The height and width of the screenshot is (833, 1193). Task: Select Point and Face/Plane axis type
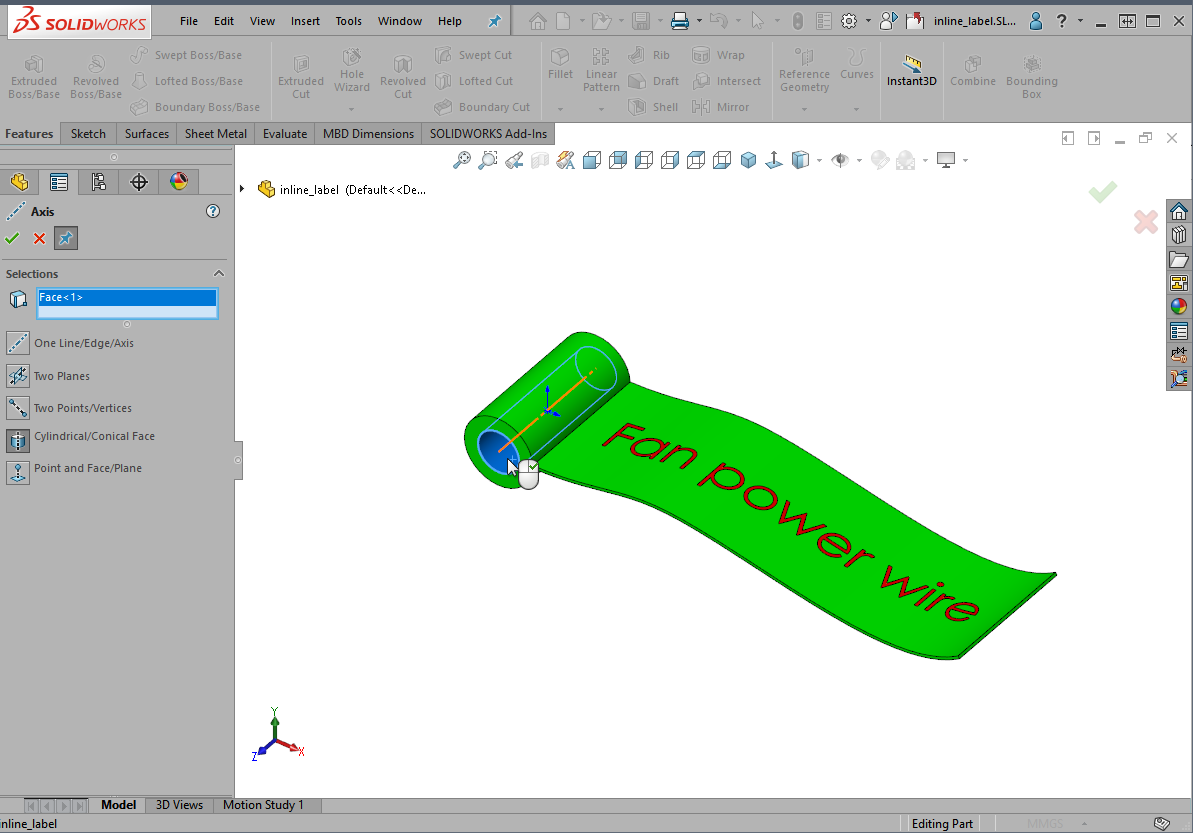click(75, 472)
